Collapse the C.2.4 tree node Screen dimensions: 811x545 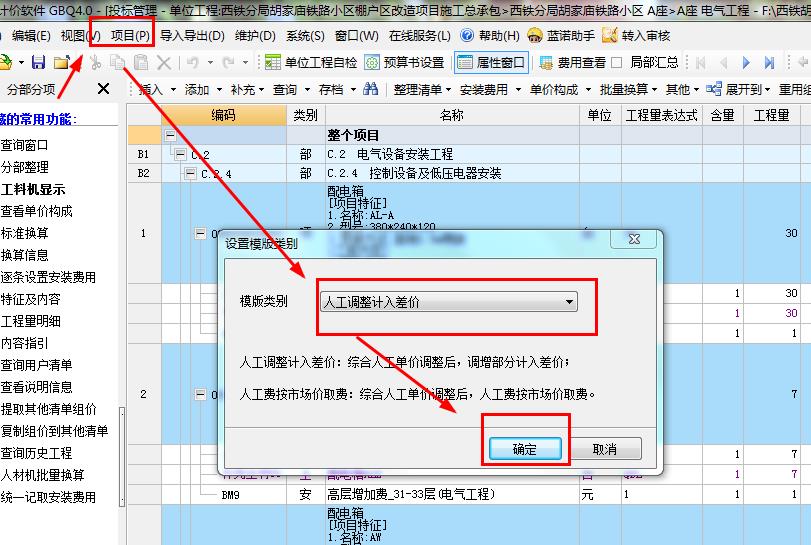pos(190,173)
